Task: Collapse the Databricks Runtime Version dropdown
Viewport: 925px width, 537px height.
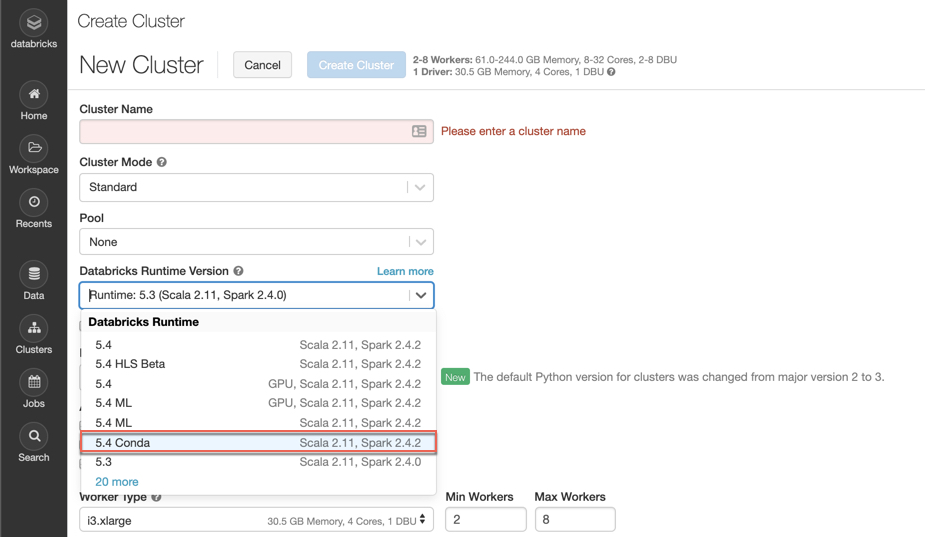Action: 421,295
